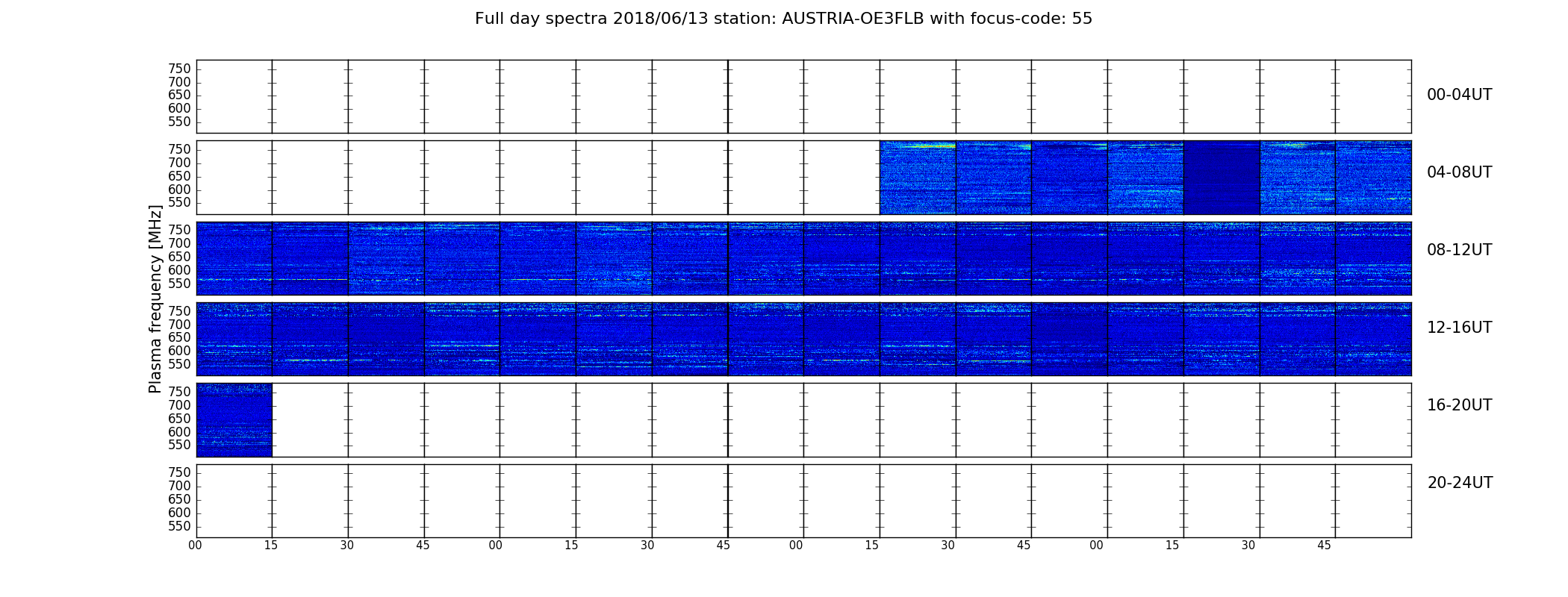Click the only spectrogram segment in the 16-20UT row

pyautogui.click(x=234, y=420)
